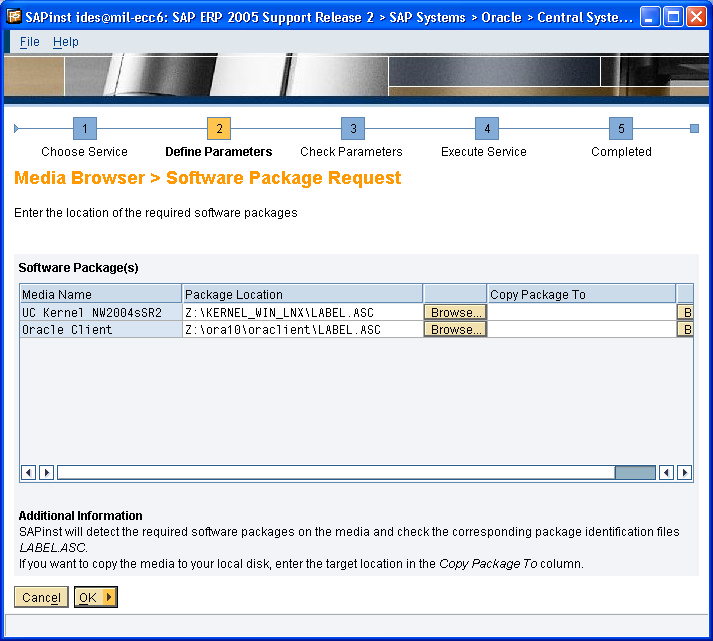713x641 pixels.
Task: Click step 4 Execute Service box
Action: 486,129
